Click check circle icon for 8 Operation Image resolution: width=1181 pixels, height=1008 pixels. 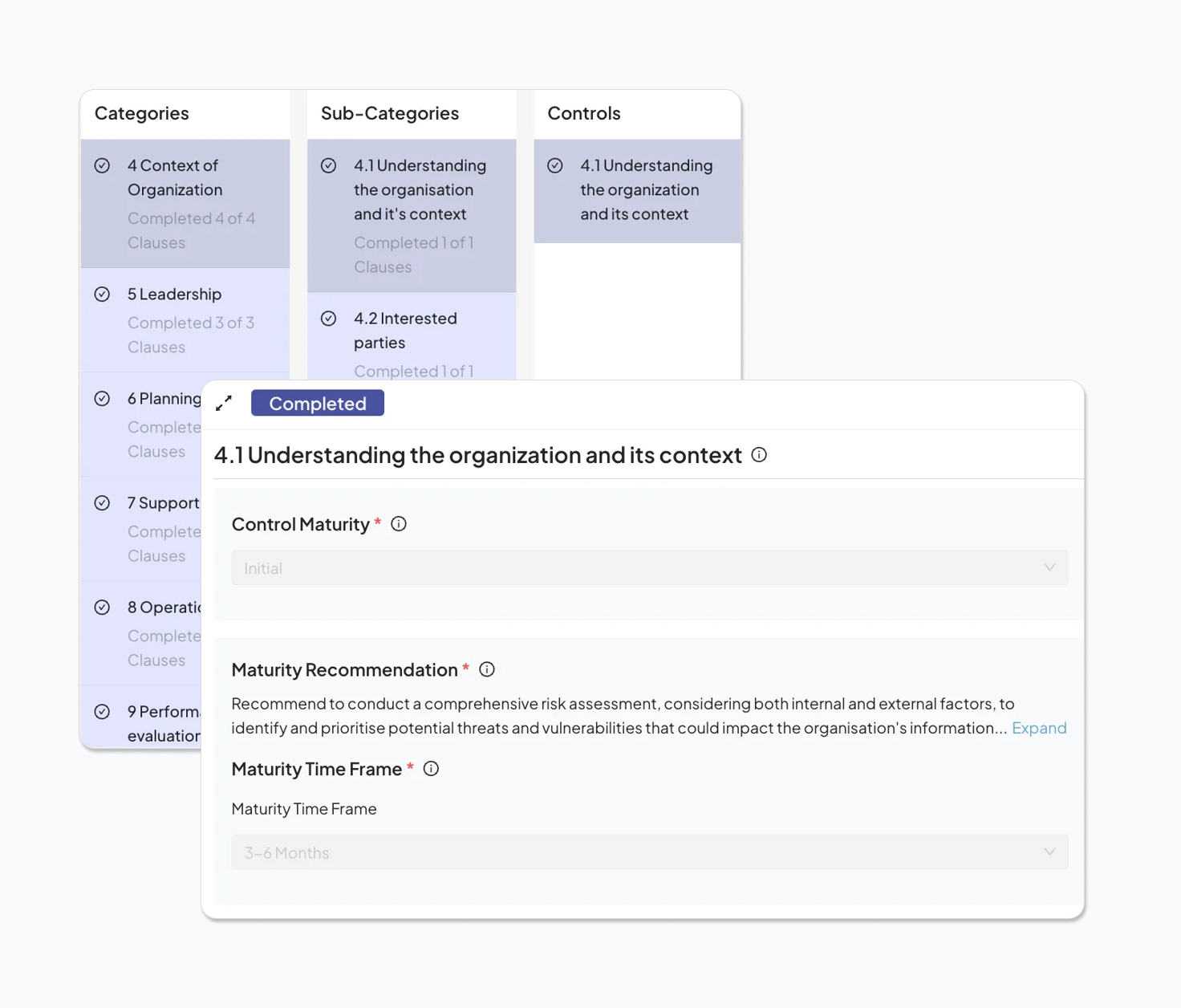pos(102,607)
